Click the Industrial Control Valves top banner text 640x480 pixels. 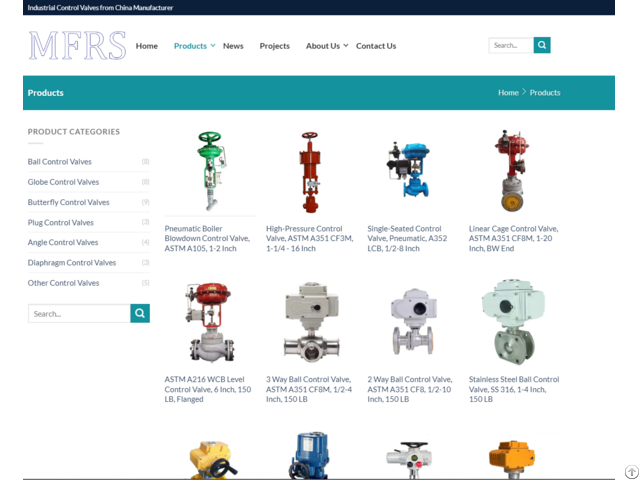tap(100, 8)
